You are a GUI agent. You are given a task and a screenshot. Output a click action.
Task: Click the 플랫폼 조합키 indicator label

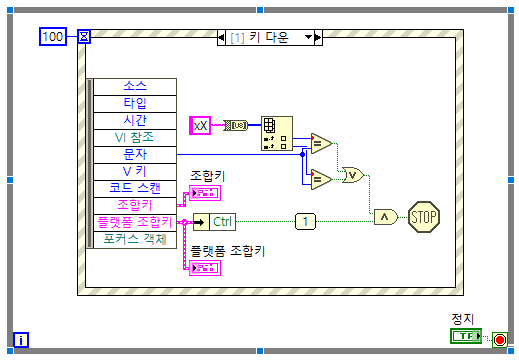228,251
